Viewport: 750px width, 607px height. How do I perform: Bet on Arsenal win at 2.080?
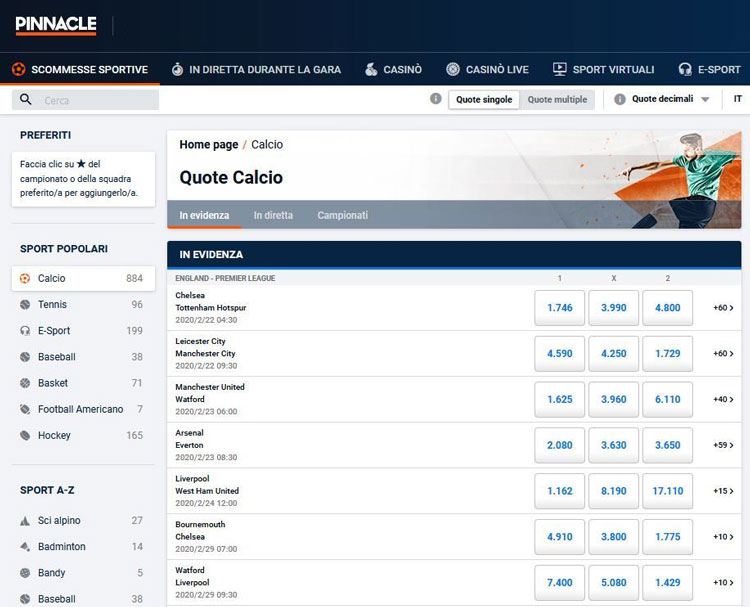point(560,445)
